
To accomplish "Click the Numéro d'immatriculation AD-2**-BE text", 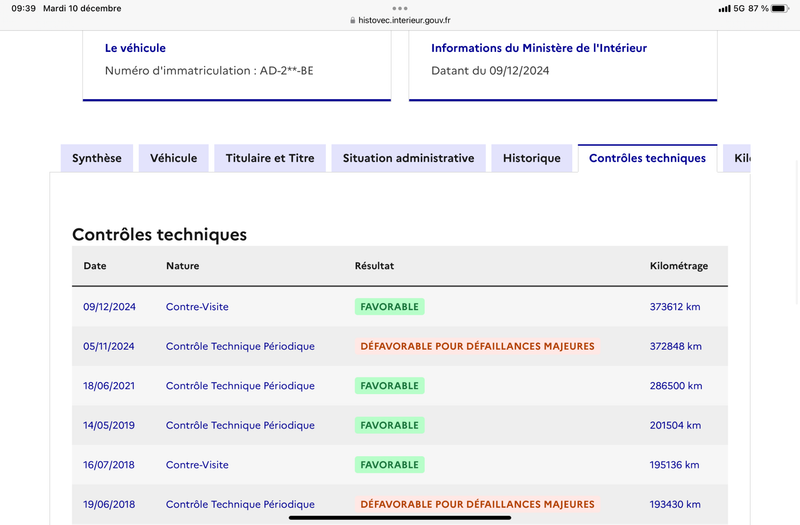I will (x=209, y=70).
